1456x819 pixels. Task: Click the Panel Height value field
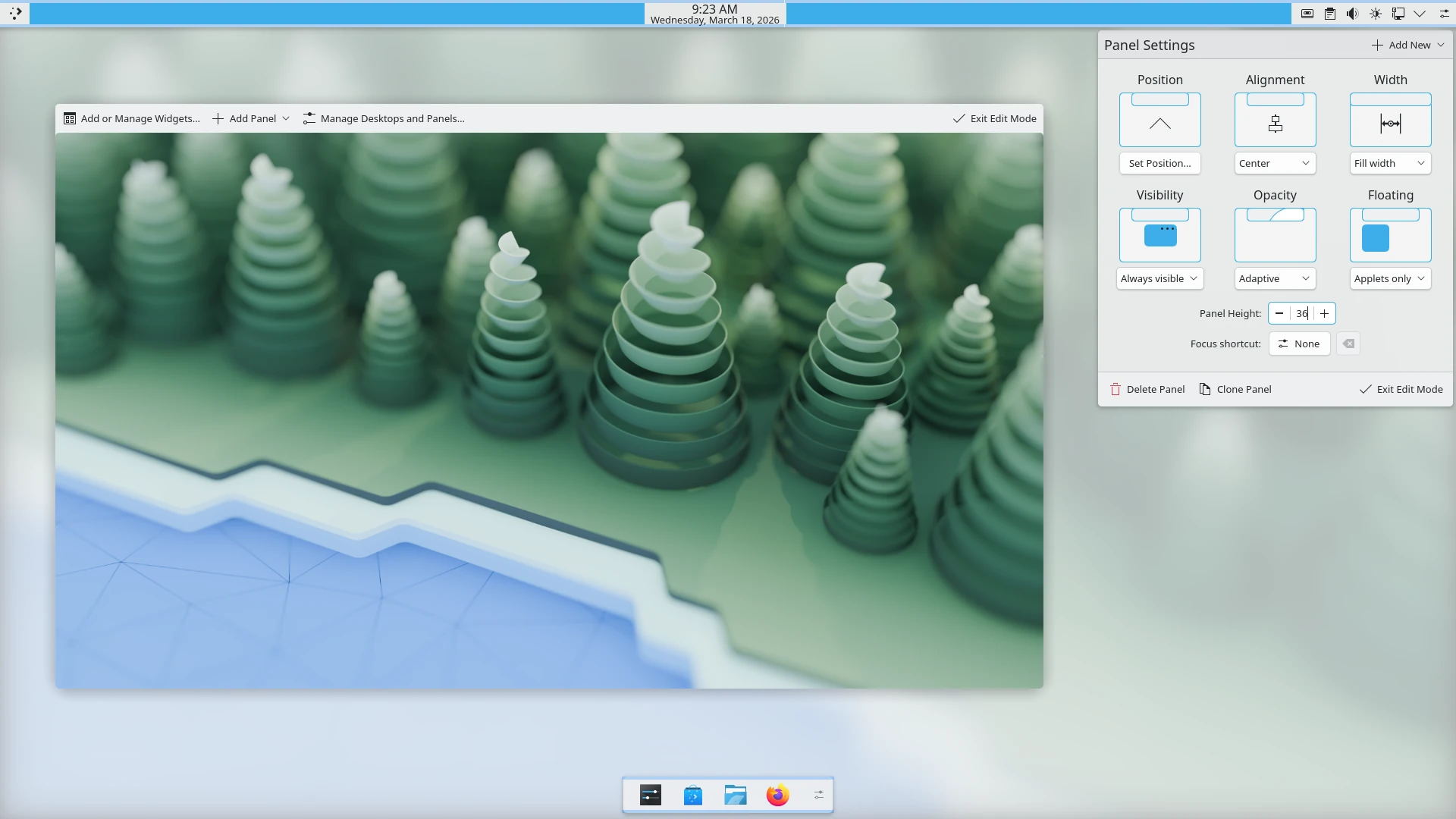[x=1302, y=313]
